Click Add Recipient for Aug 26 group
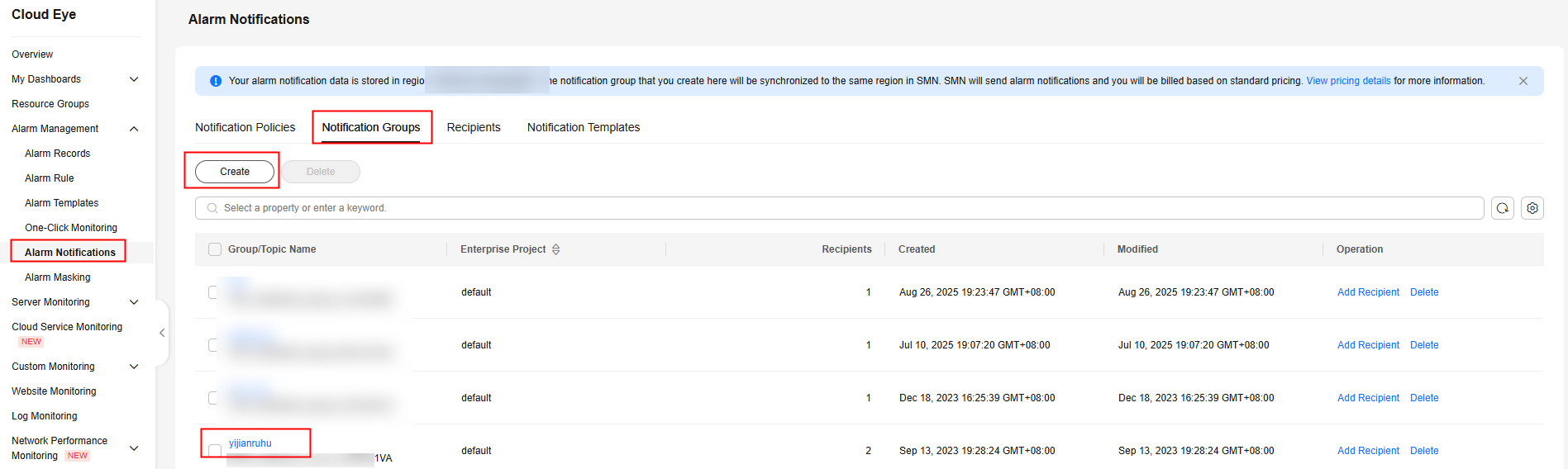This screenshot has width=1568, height=469. (1368, 292)
